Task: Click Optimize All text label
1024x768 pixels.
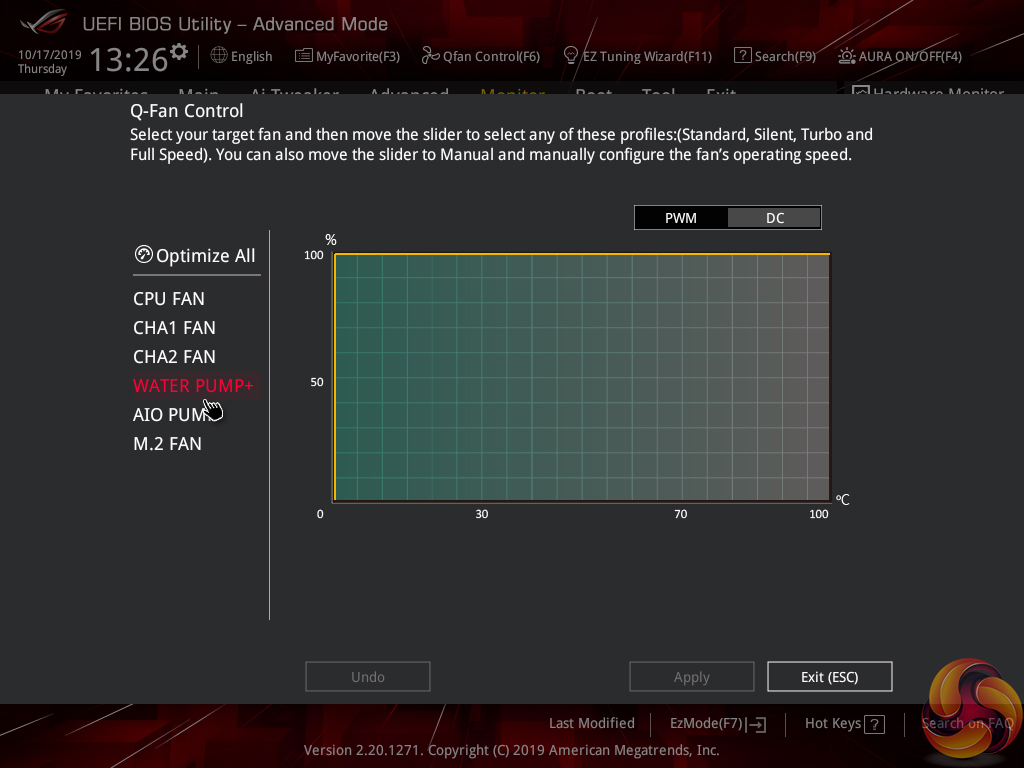Action: pyautogui.click(x=206, y=255)
